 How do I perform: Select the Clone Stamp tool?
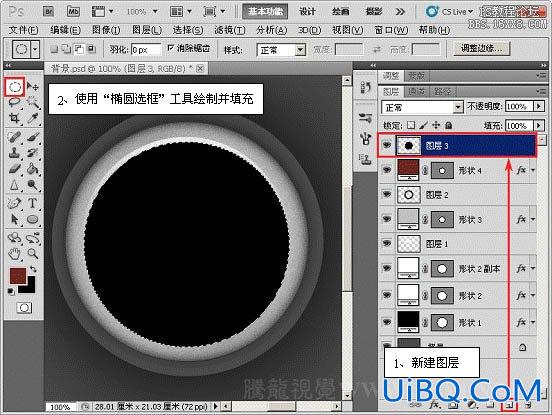[x=14, y=153]
